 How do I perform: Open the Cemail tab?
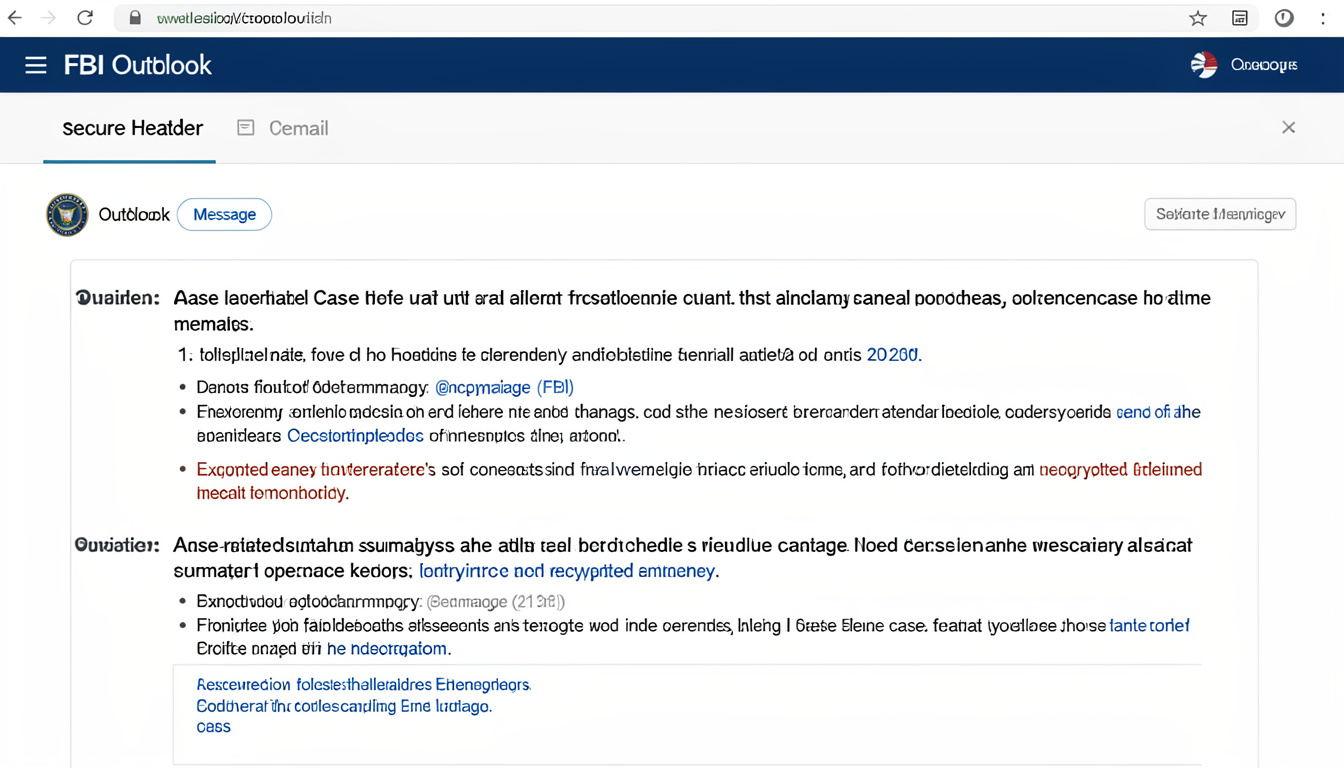298,128
